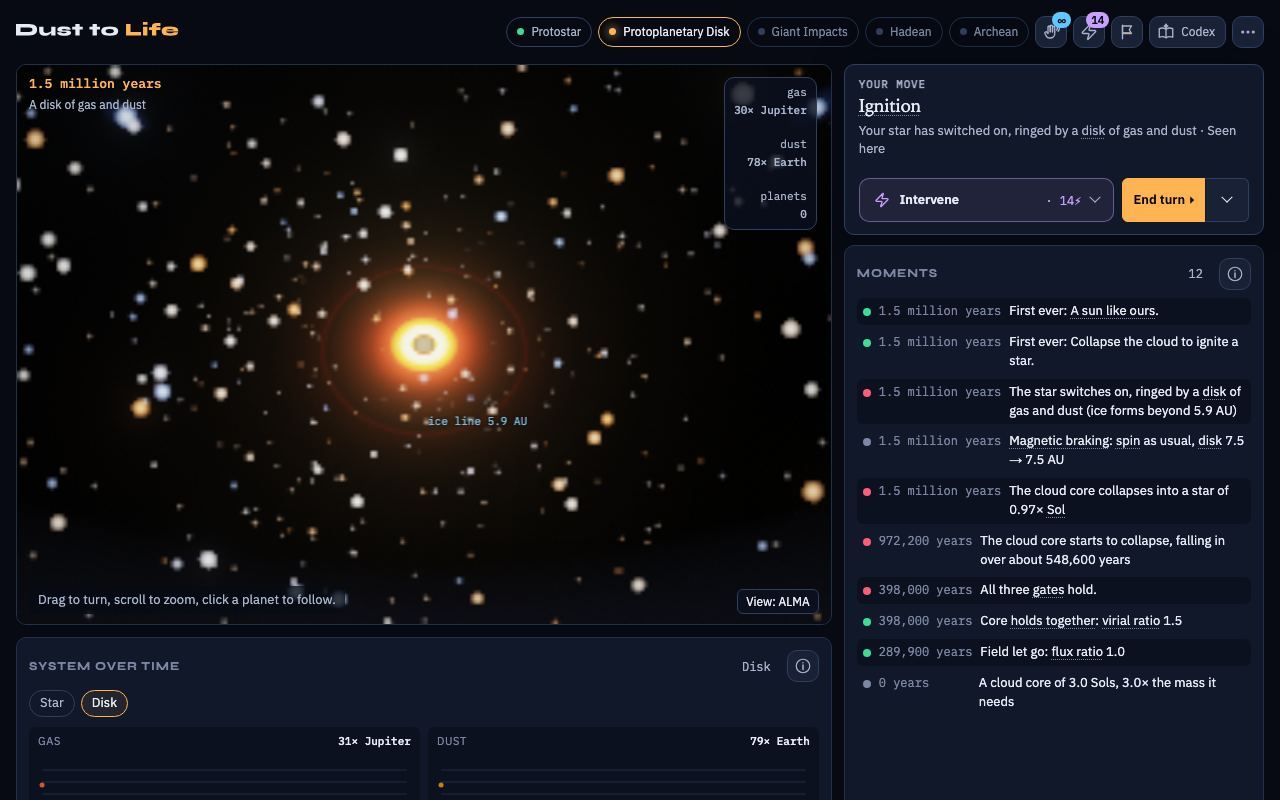Click the 'Collapse the cloud to ignite a star' moment
This screenshot has width=1280, height=800.
point(1054,351)
